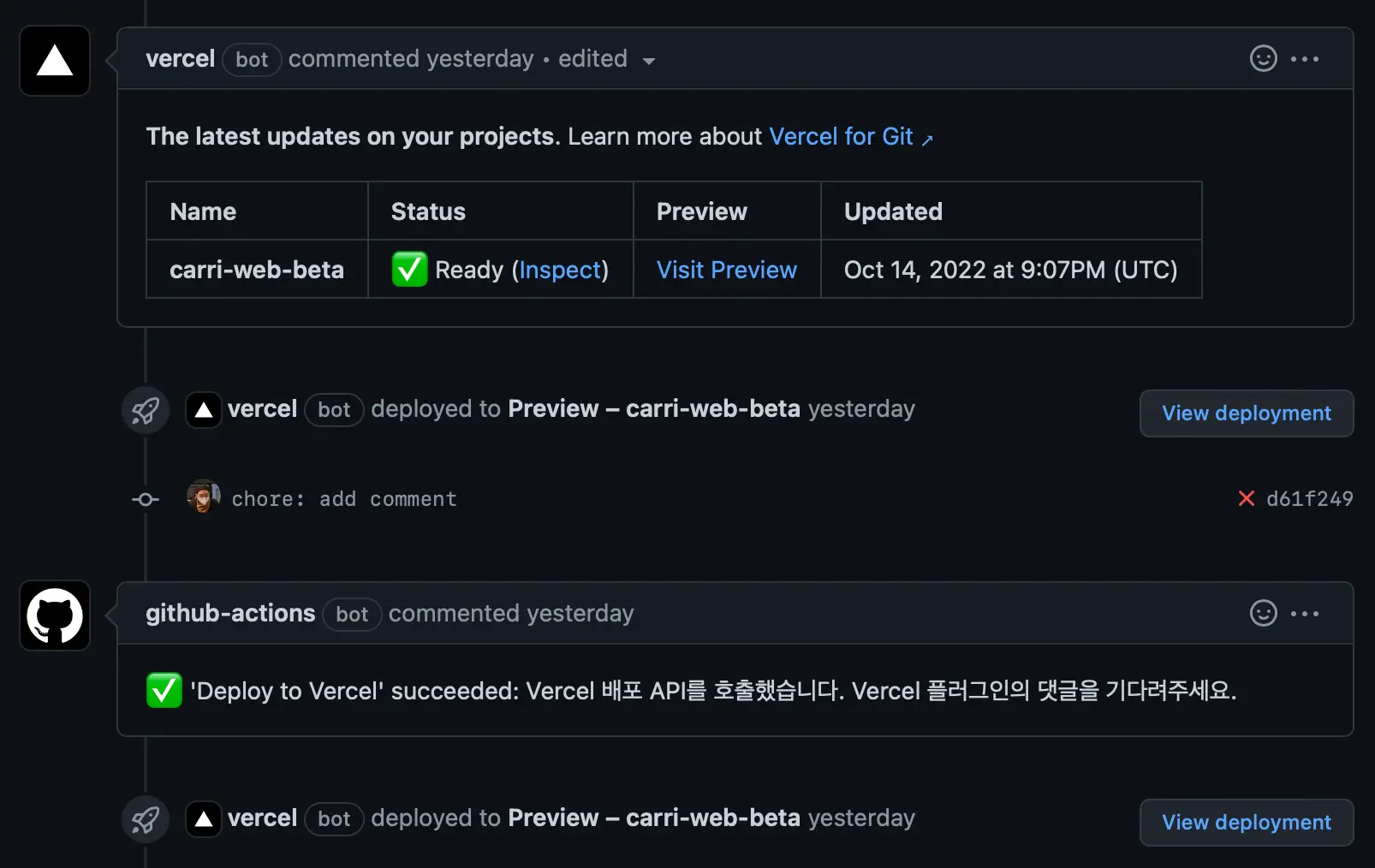Click first View deployment button

(1247, 413)
